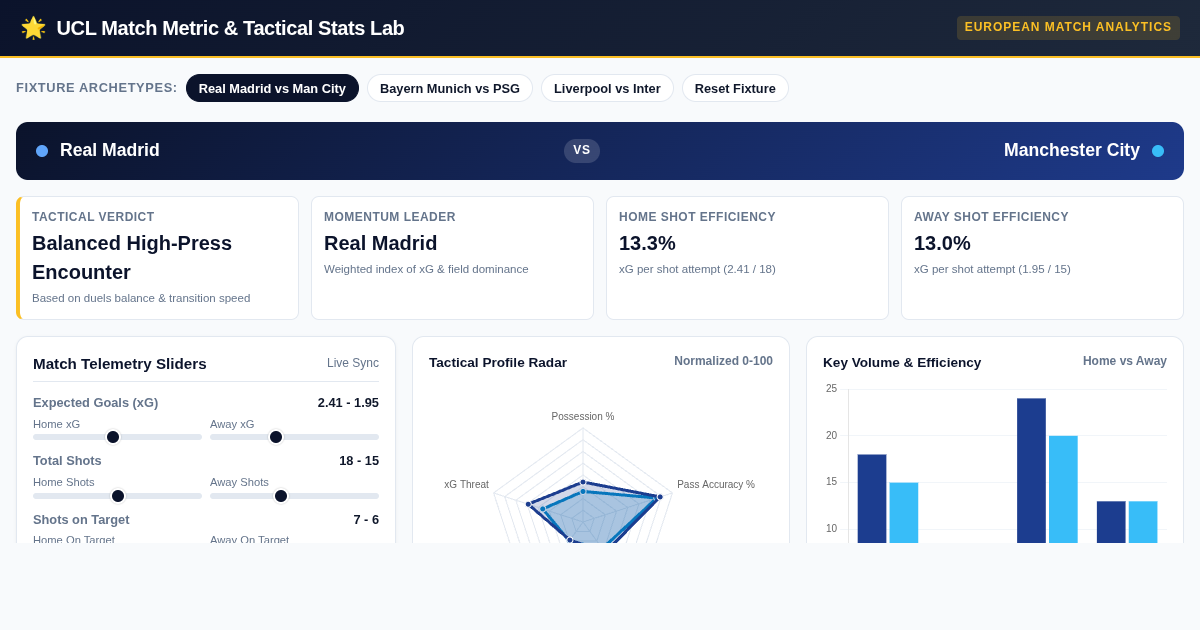Click the Key Volume & Efficiency heading

click(x=902, y=362)
